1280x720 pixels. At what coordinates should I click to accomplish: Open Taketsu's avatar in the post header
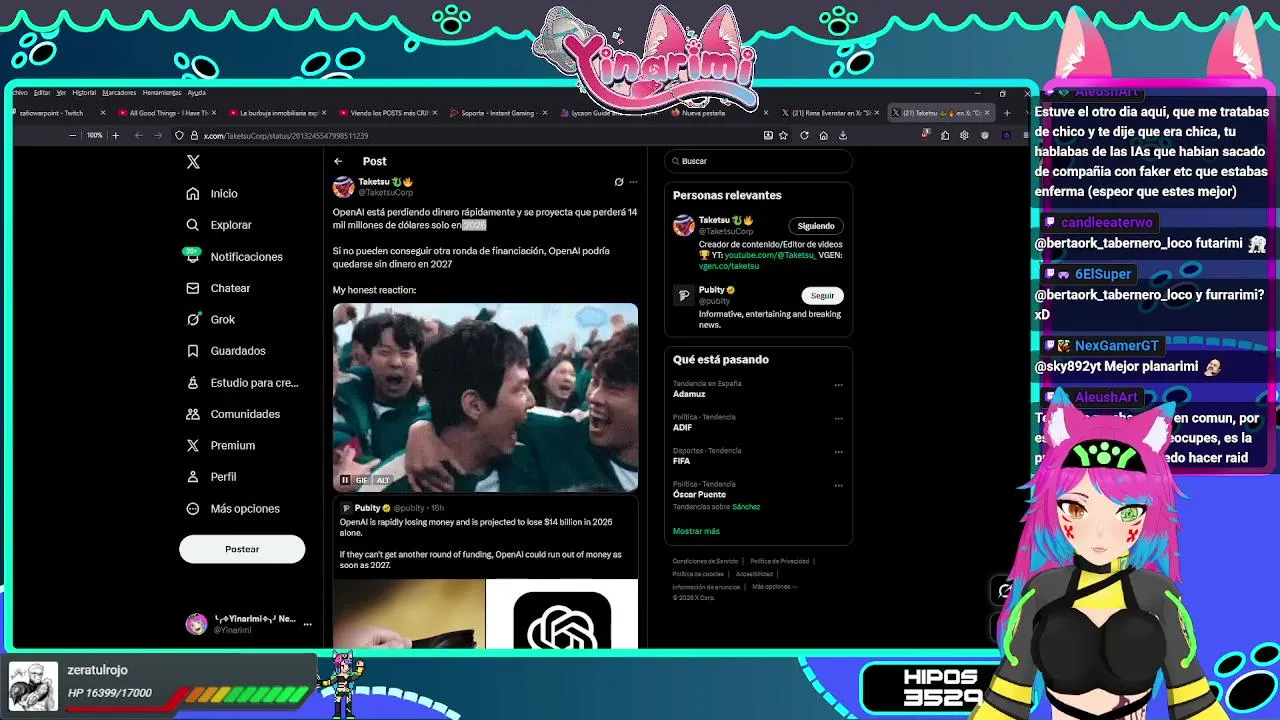pos(343,186)
